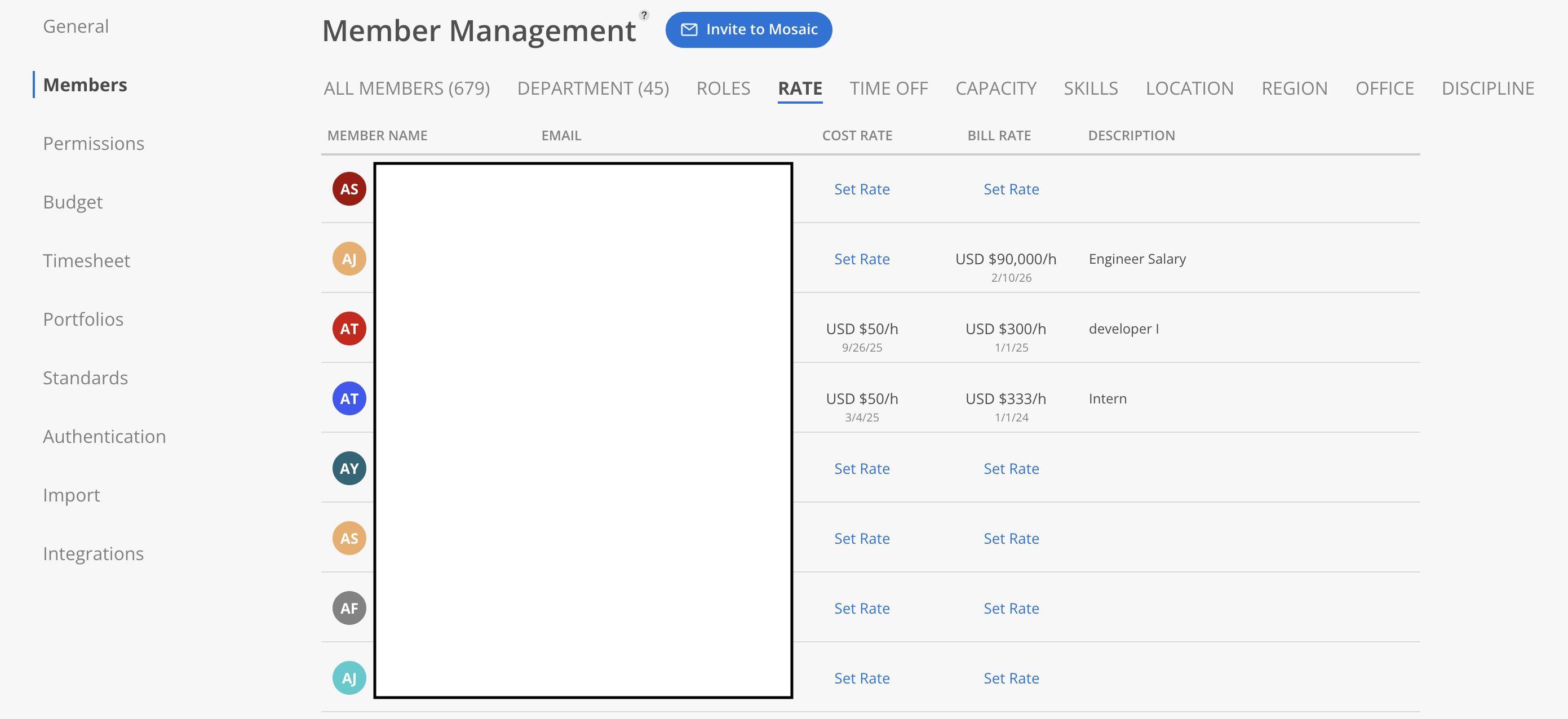The width and height of the screenshot is (1568, 719).
Task: Click the blue AT member avatar
Action: [349, 399]
